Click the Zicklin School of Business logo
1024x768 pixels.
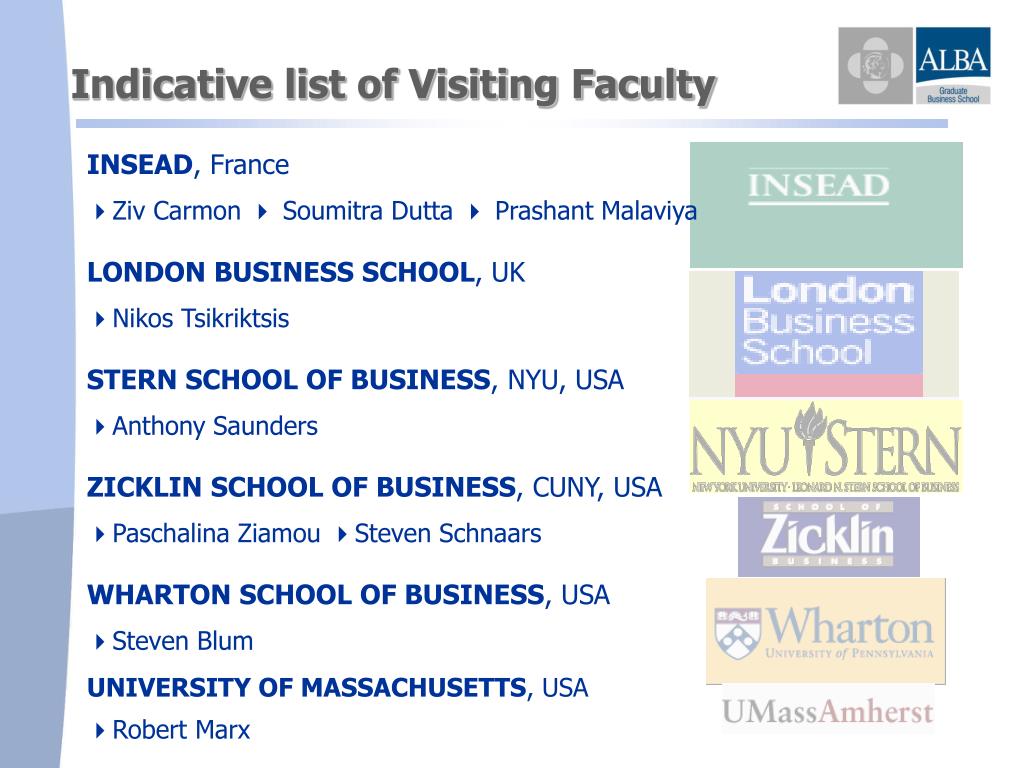point(828,537)
